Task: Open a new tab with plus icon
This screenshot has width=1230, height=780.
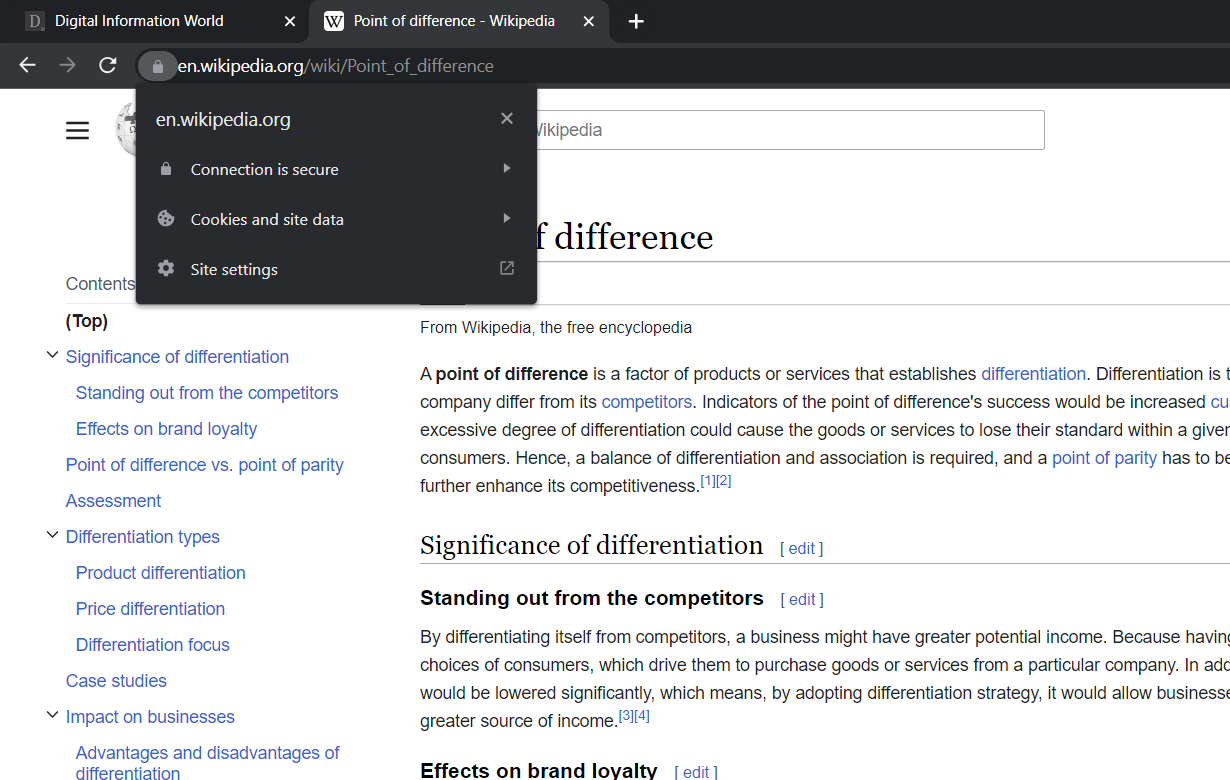Action: pyautogui.click(x=636, y=21)
